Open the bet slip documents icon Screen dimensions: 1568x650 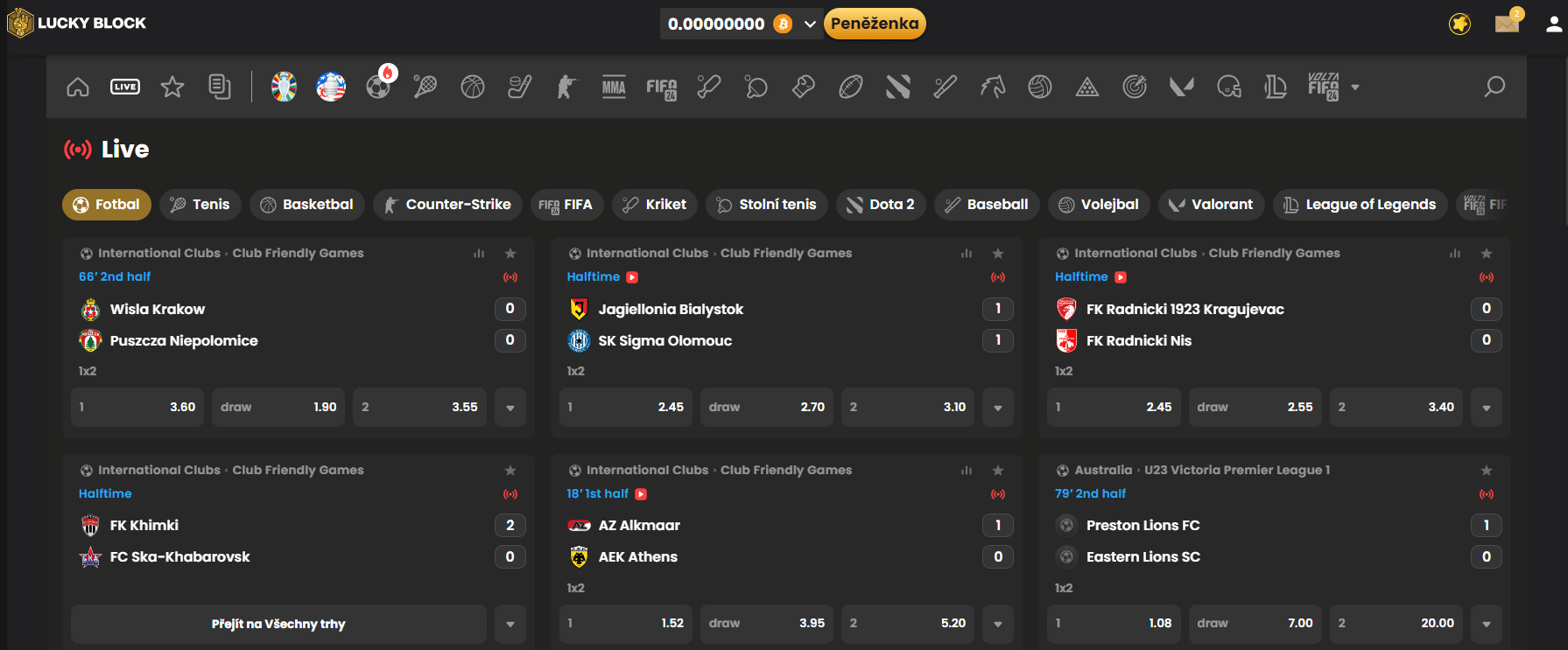tap(220, 87)
